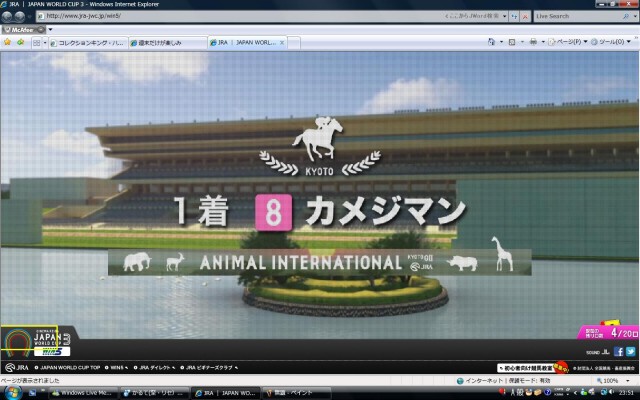
Task: Open Windows Live Messenger taskbar item
Action: pos(83,393)
